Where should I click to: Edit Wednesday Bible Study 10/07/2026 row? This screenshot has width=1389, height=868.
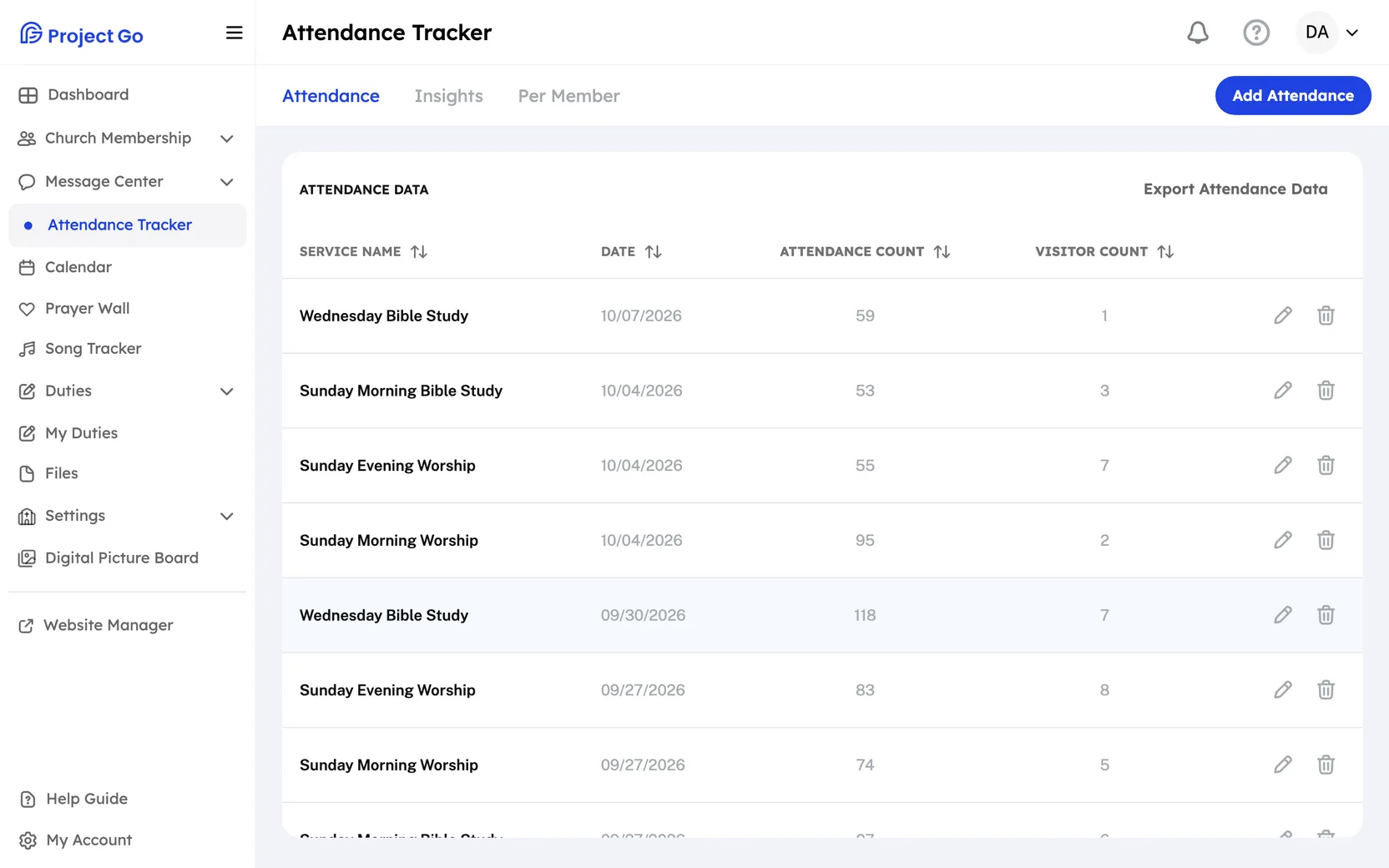(1283, 315)
